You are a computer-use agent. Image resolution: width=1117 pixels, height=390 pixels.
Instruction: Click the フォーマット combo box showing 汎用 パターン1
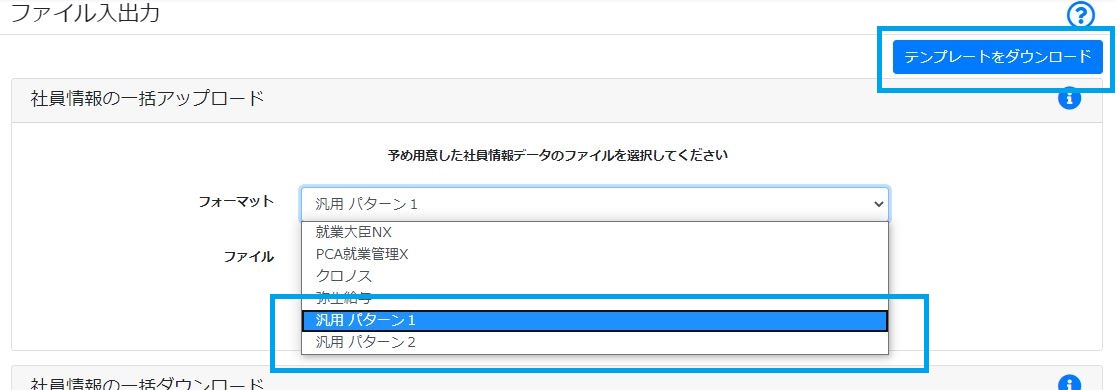(x=595, y=204)
